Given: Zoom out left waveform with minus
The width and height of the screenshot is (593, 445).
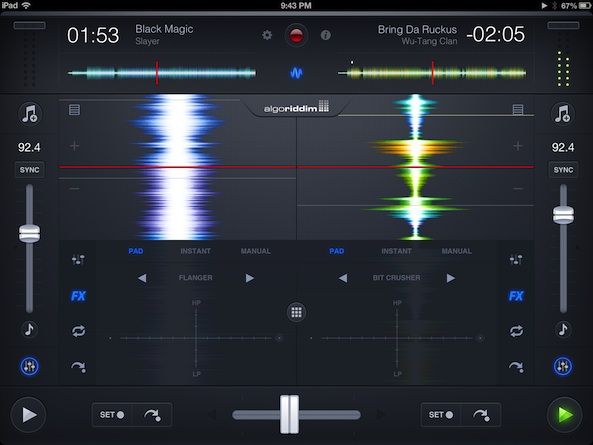Looking at the screenshot, I should tap(75, 188).
